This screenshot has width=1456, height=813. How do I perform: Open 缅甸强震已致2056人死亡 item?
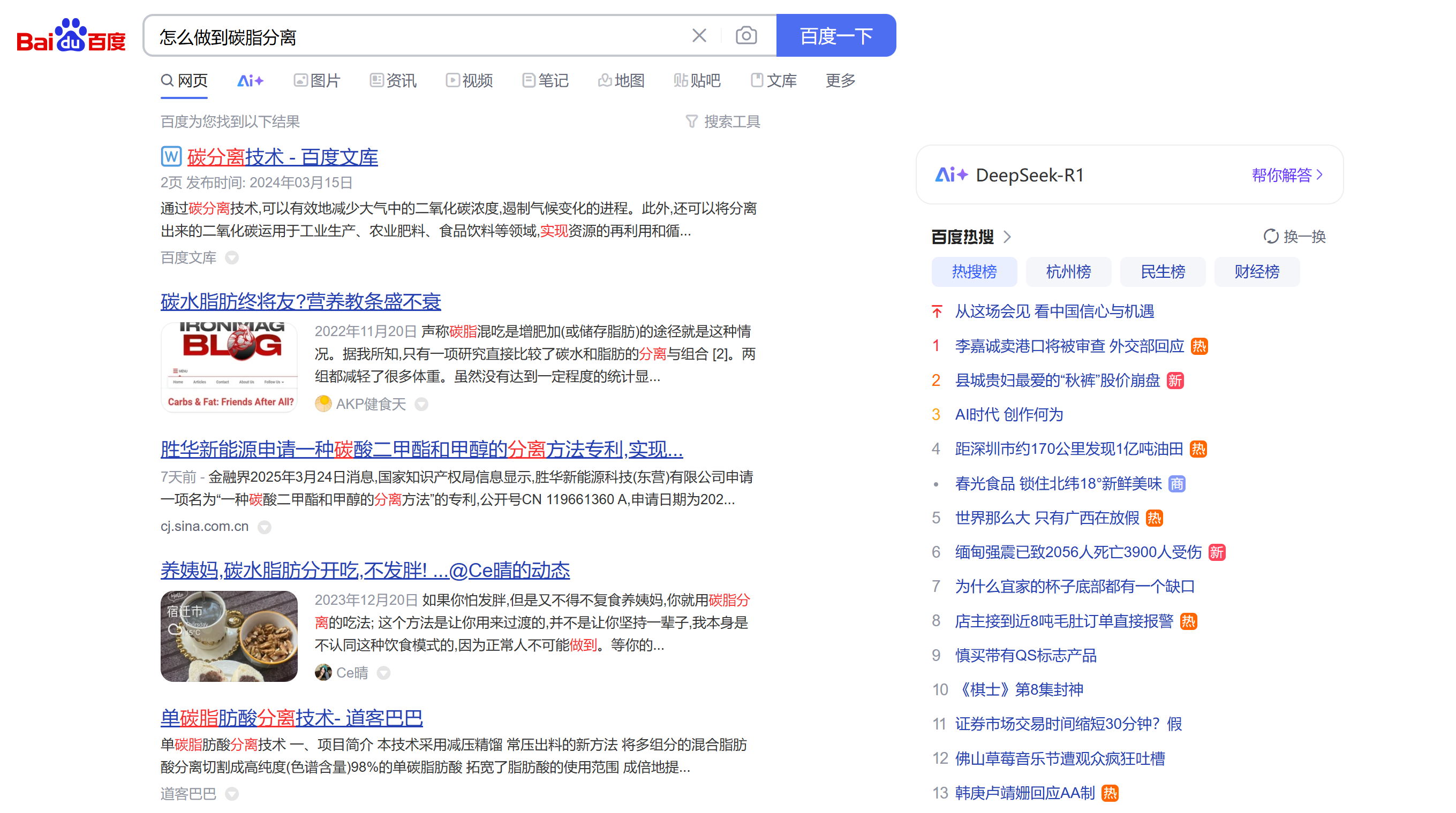click(x=1078, y=552)
